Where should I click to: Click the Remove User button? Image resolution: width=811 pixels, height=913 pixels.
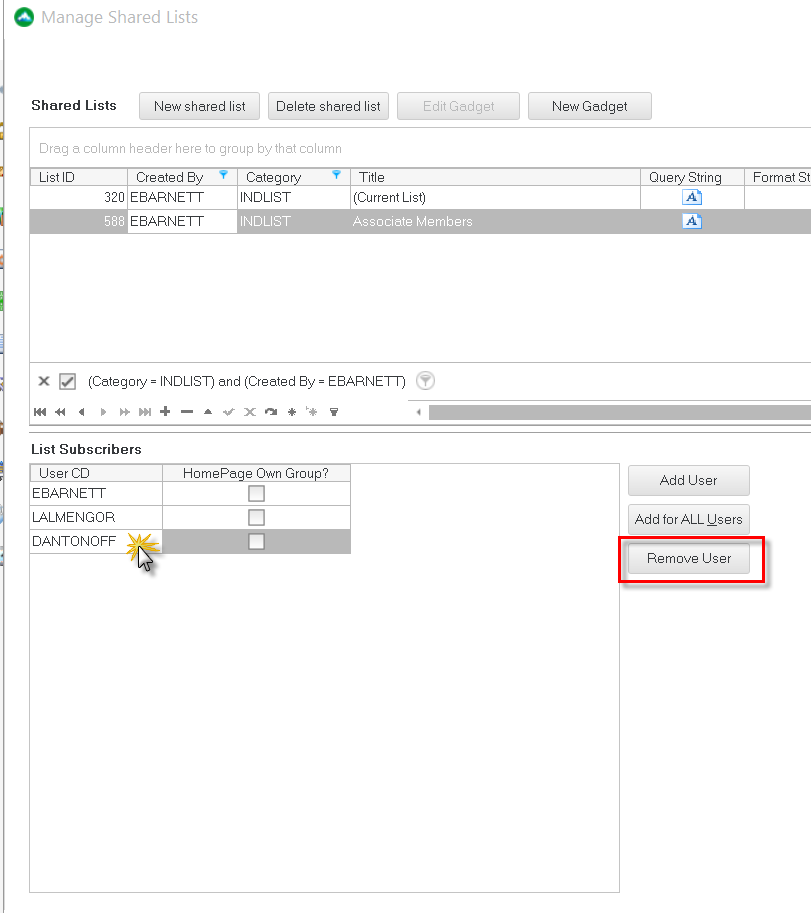(x=688, y=558)
